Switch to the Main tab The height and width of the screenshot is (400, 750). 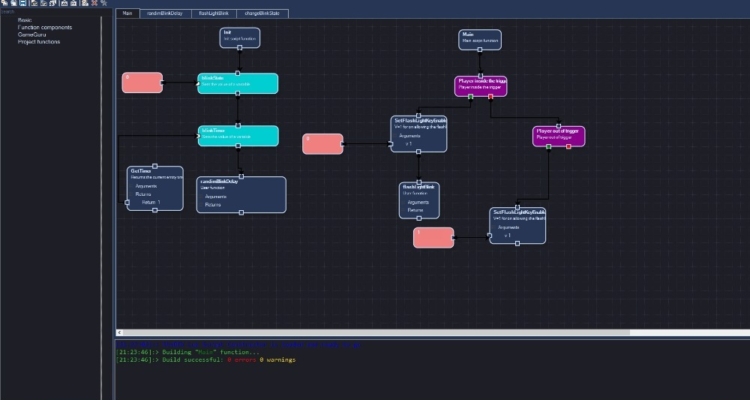pos(127,13)
